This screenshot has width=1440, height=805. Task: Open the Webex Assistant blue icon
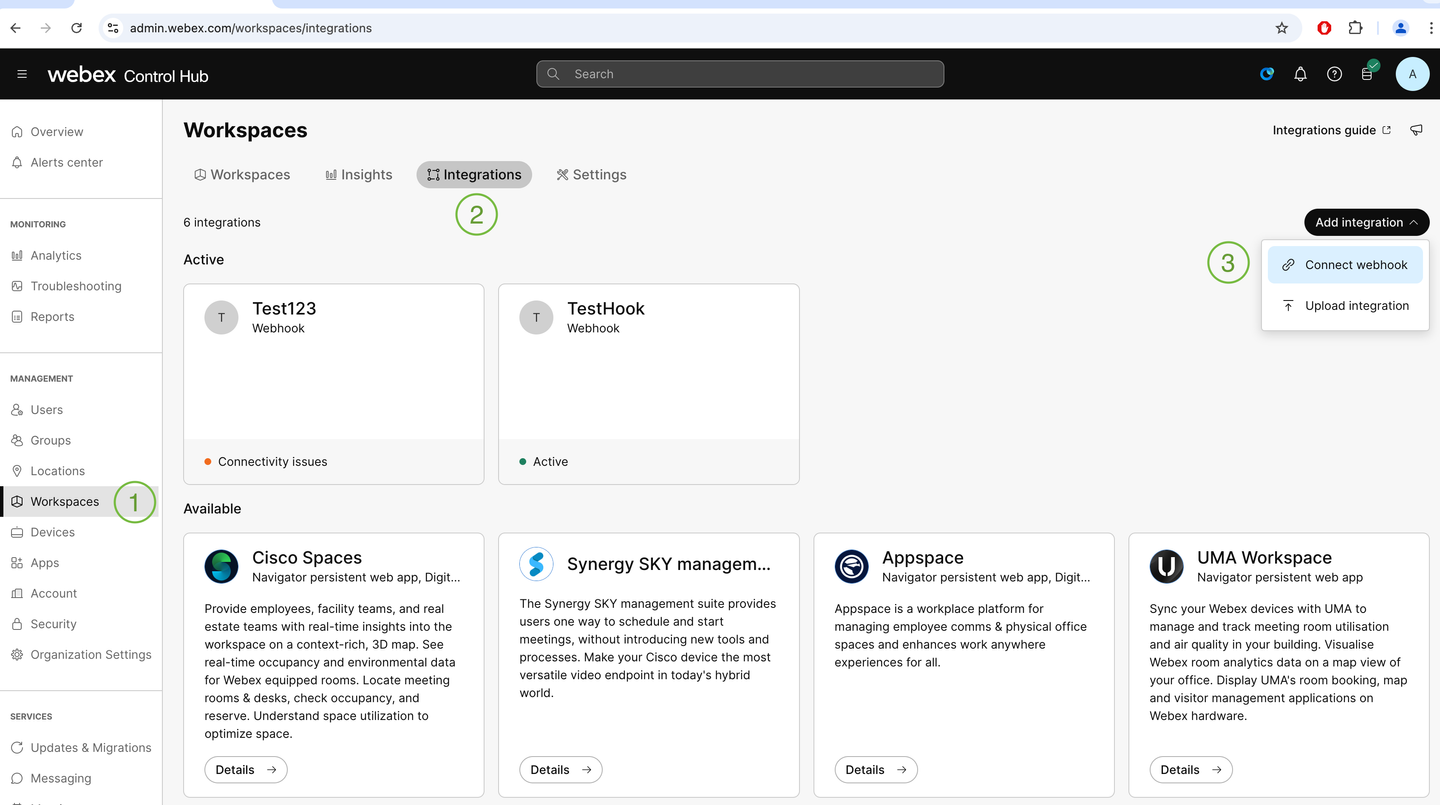pos(1267,74)
